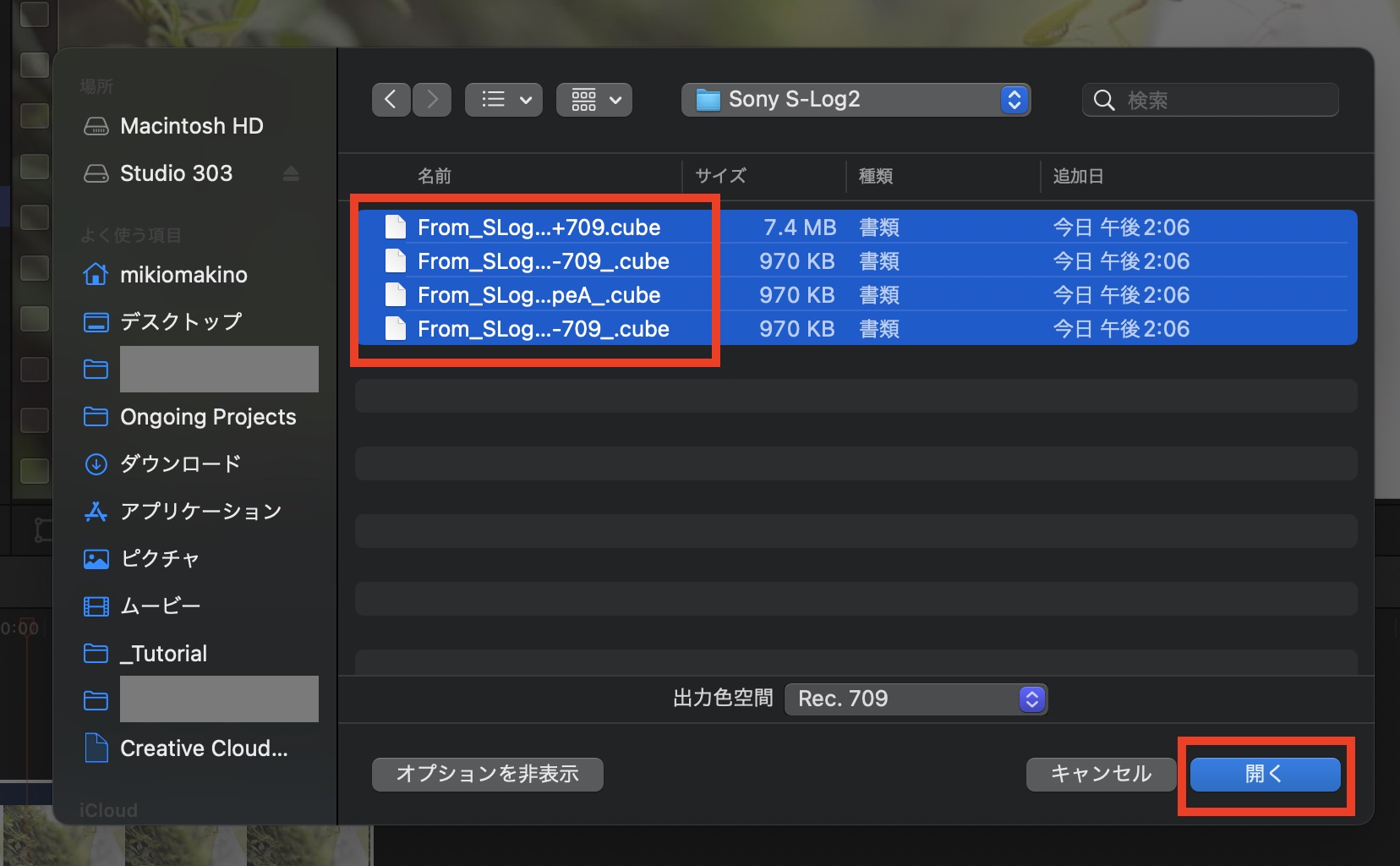Click the オプションを非表示 button

488,774
